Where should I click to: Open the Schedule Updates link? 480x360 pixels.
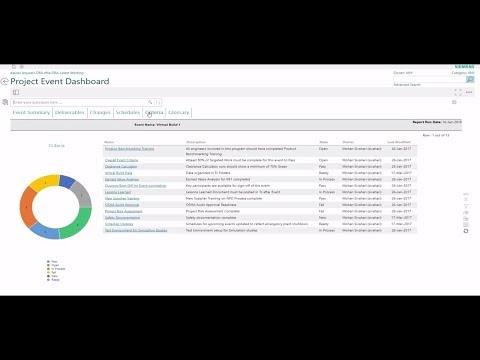point(119,224)
